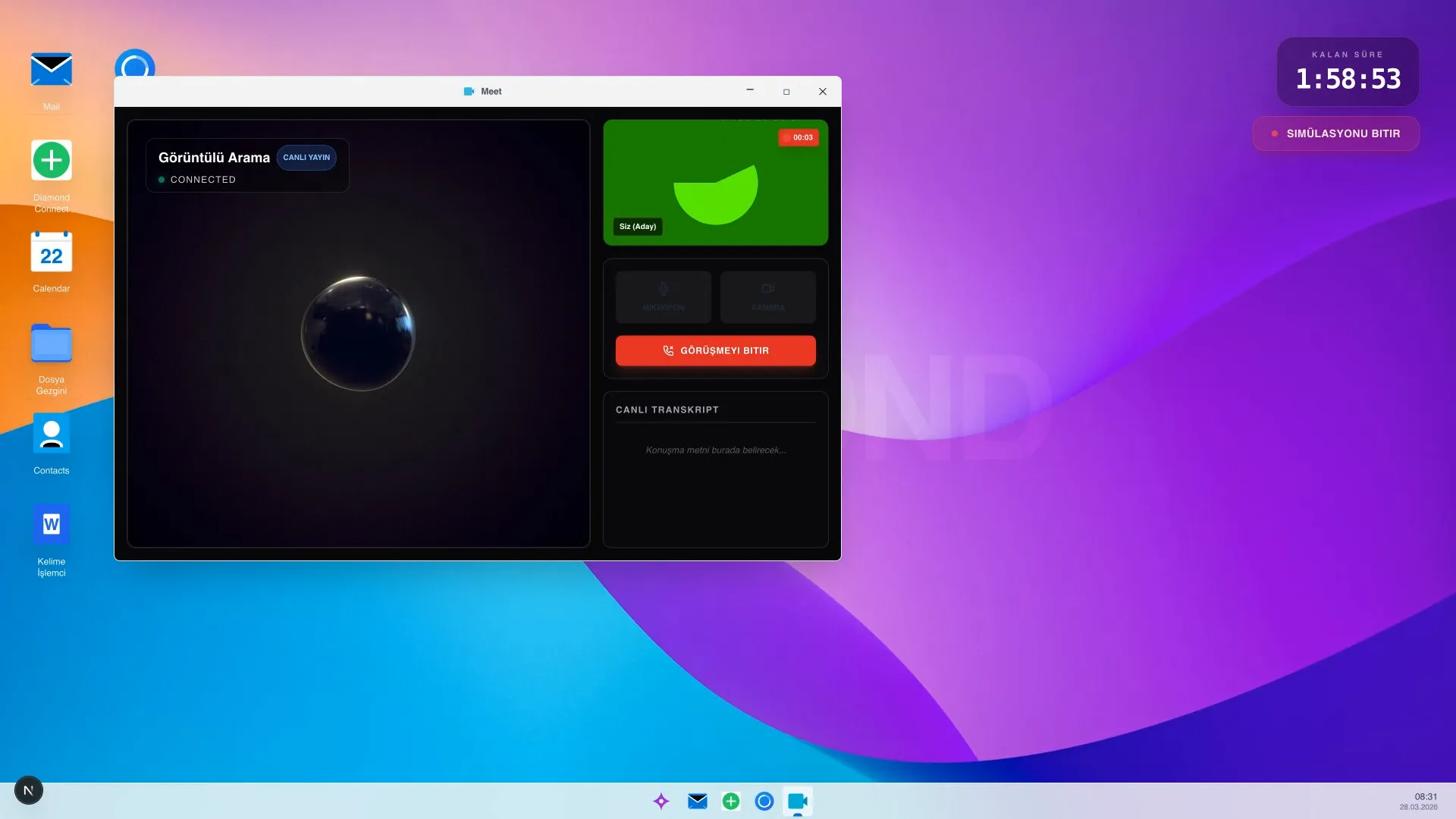The height and width of the screenshot is (819, 1456).
Task: Open the Contacts desktop icon
Action: click(51, 434)
